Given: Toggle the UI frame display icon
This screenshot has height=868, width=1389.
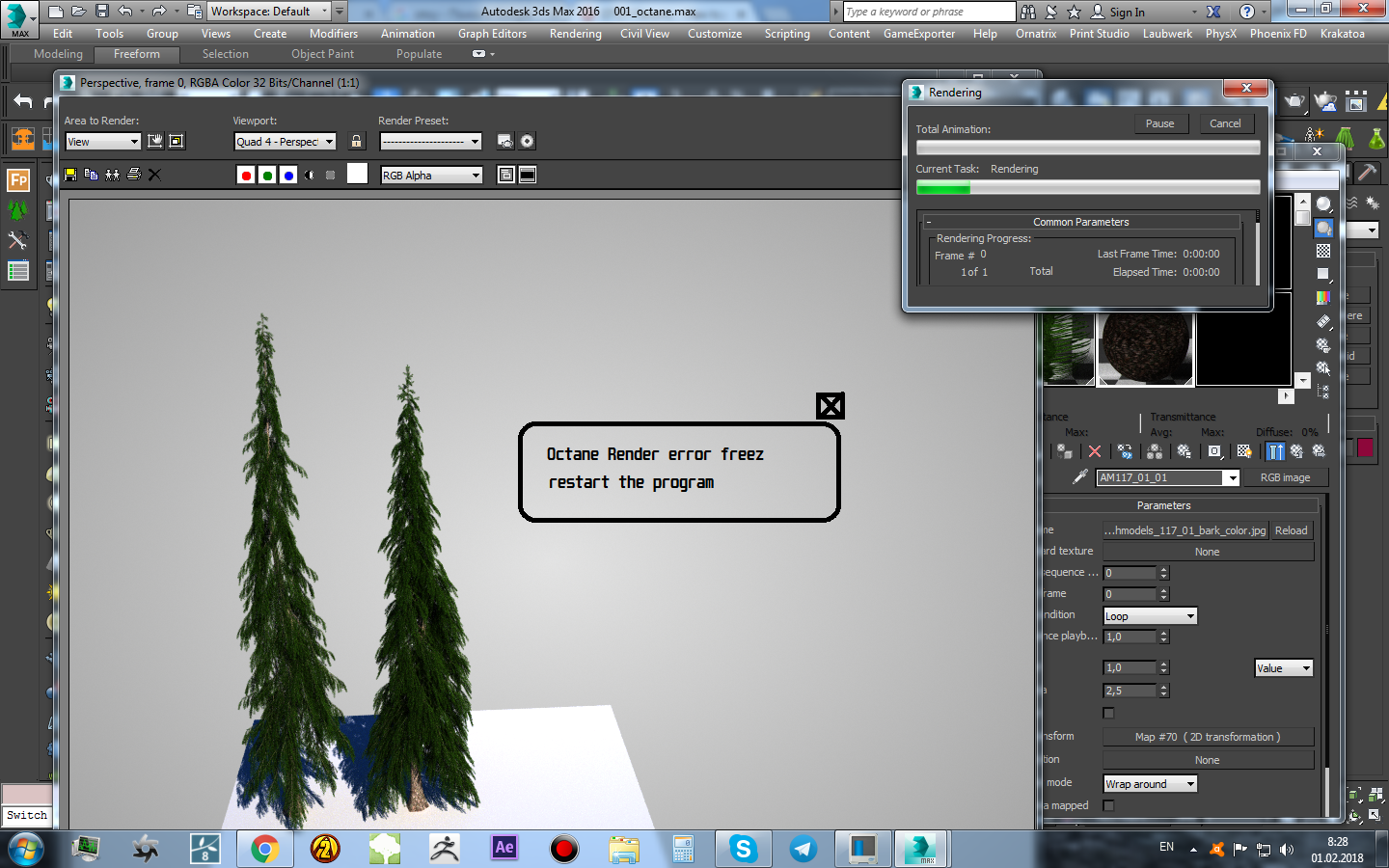Looking at the screenshot, I should 528,175.
